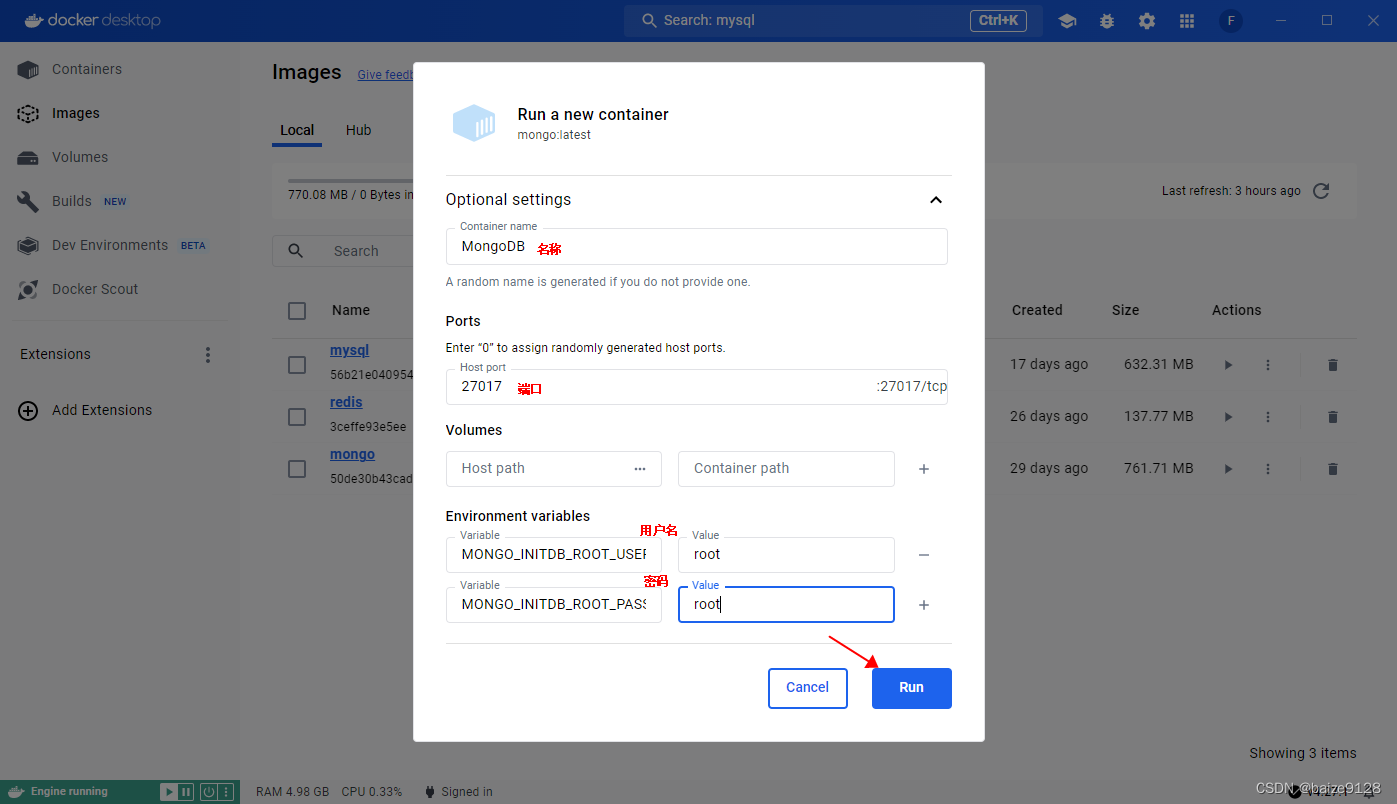This screenshot has height=804, width=1397.
Task: Open more actions for mongo image
Action: pos(1268,469)
